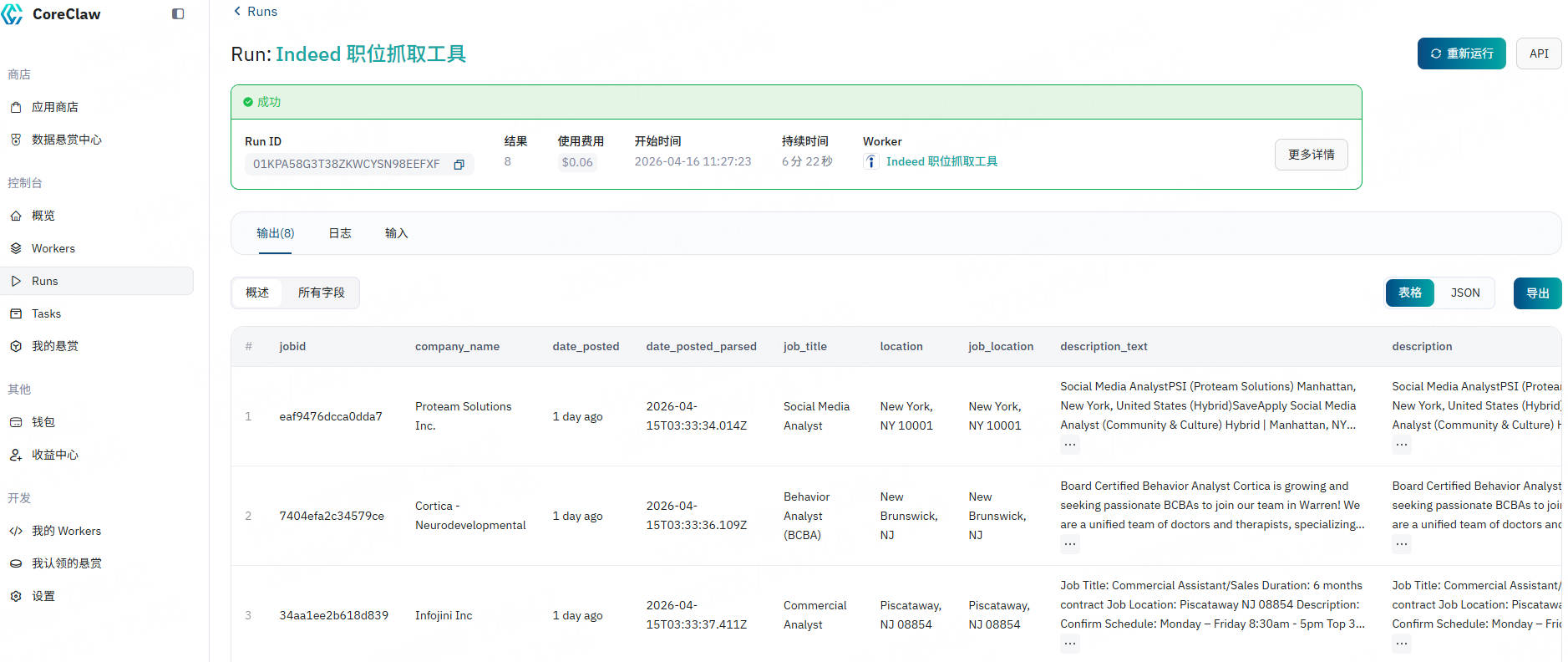The width and height of the screenshot is (1568, 662).
Task: Select the 所有字段 all-fields view
Action: point(321,293)
